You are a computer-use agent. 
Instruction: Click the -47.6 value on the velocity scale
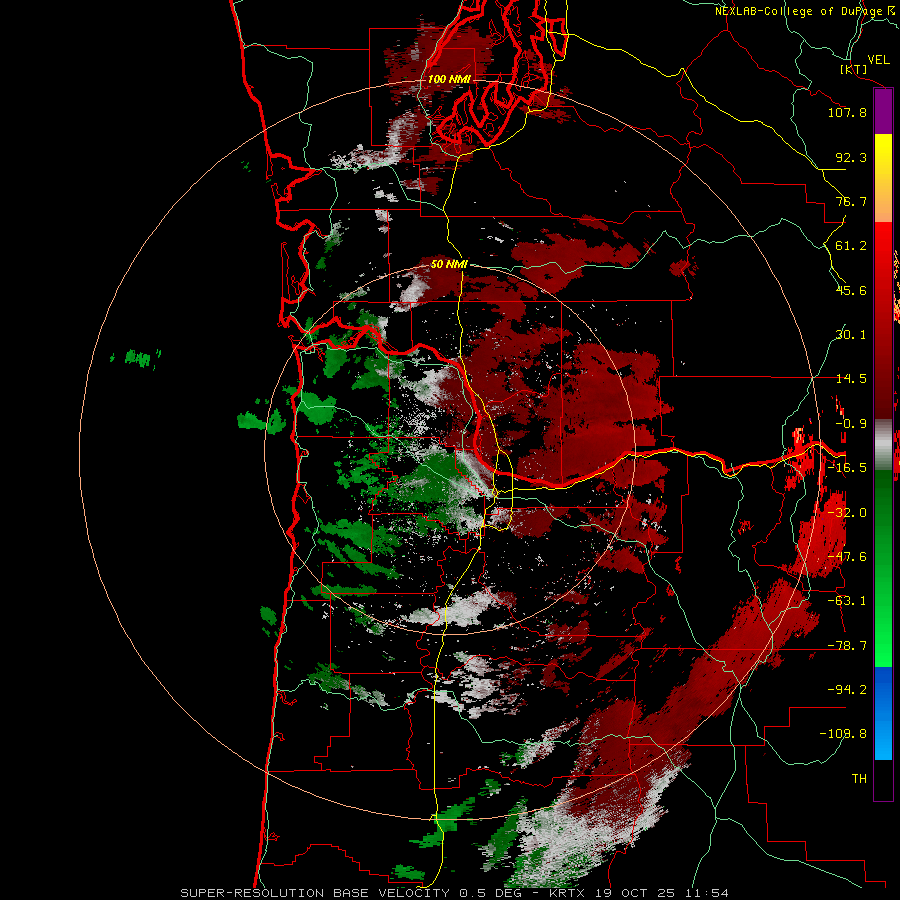pyautogui.click(x=847, y=557)
